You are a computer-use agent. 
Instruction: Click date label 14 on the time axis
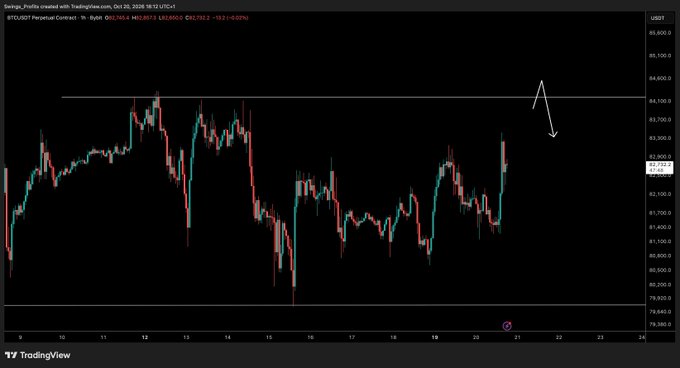tap(228, 337)
